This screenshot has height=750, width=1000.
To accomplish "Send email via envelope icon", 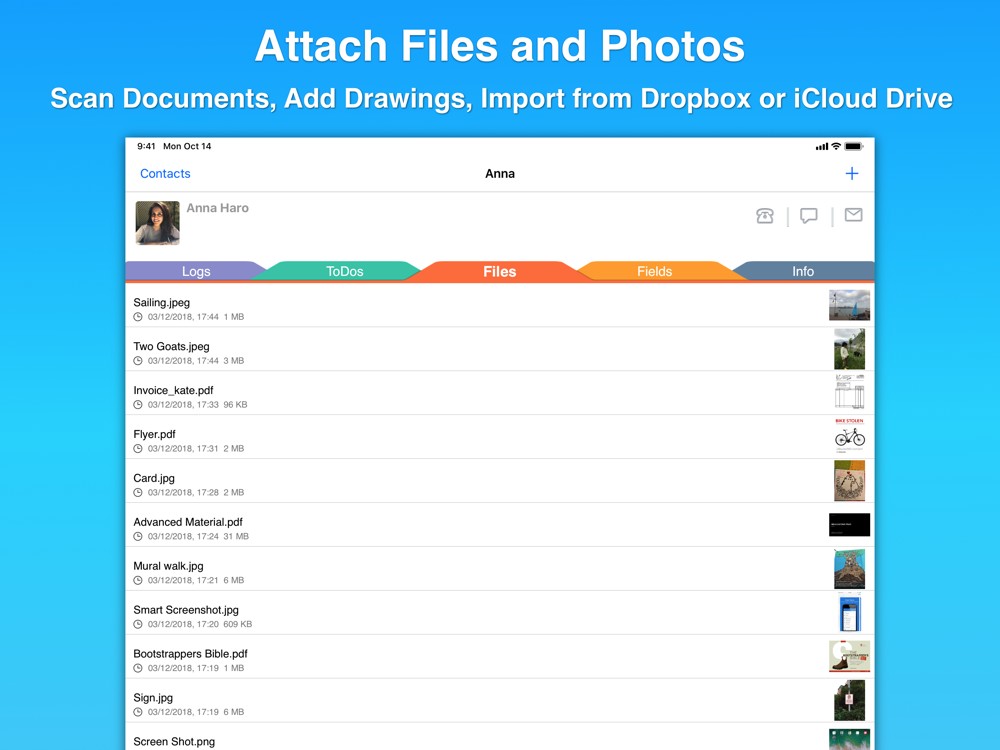I will pos(853,215).
